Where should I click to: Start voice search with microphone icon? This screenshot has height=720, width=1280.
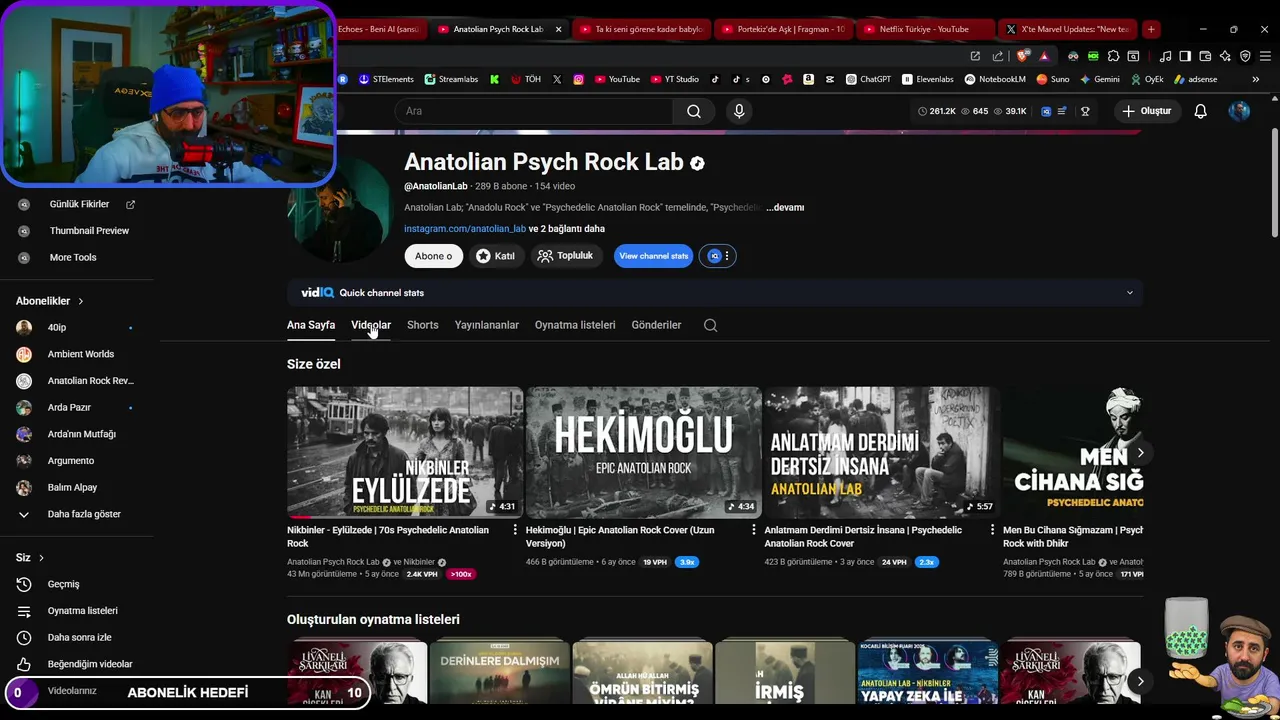coord(739,111)
